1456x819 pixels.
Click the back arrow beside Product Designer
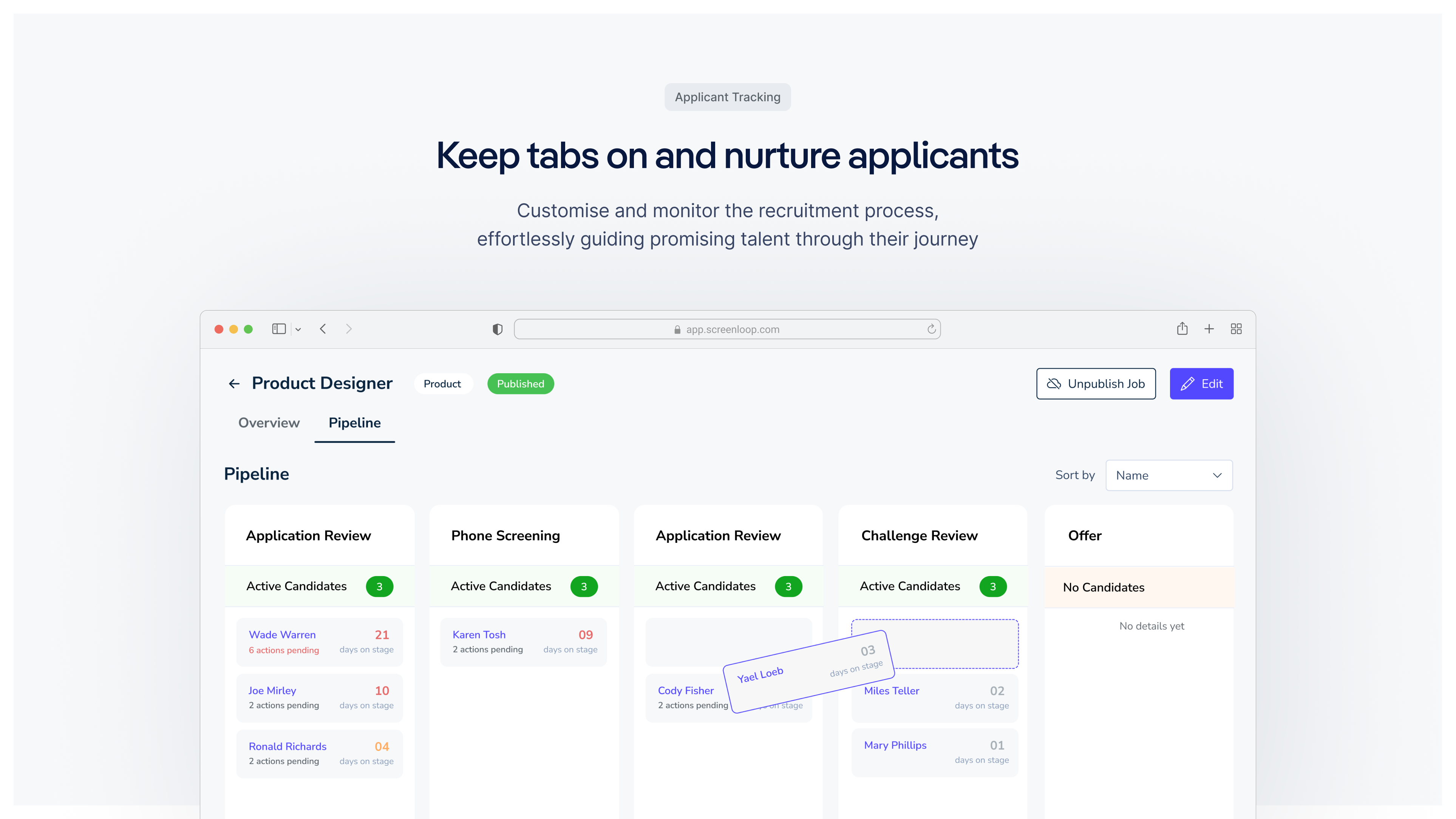point(234,384)
